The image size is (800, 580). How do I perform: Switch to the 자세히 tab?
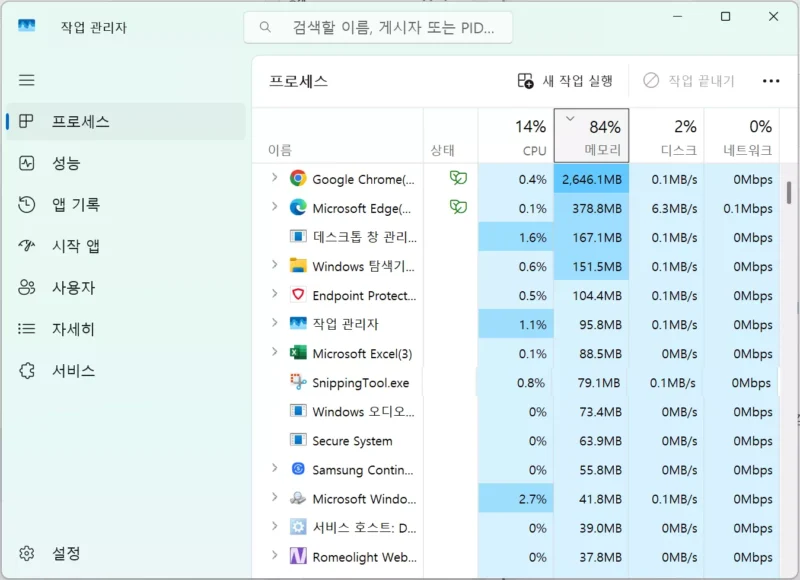[x=126, y=329]
